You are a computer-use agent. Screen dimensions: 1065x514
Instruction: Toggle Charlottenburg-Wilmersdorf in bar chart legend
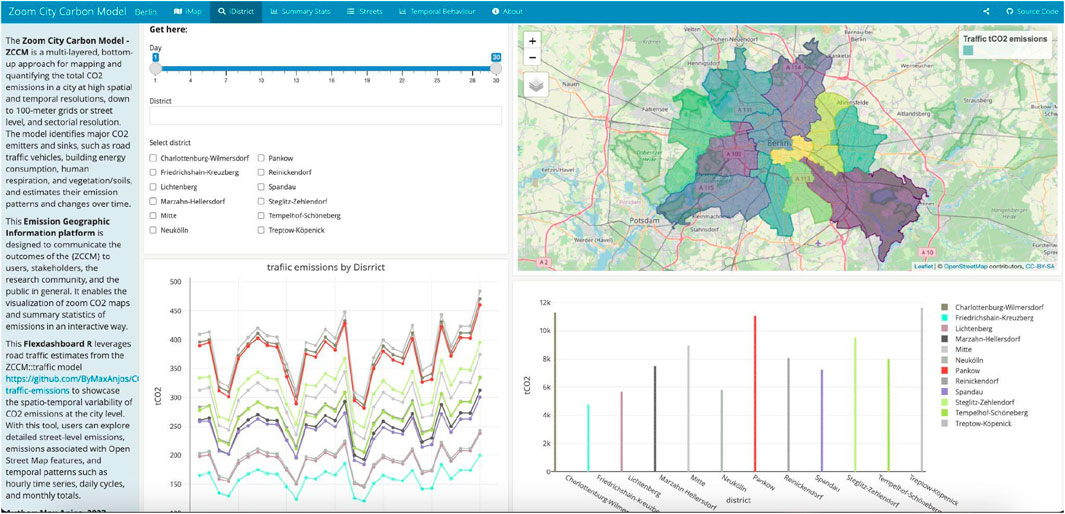tap(992, 307)
